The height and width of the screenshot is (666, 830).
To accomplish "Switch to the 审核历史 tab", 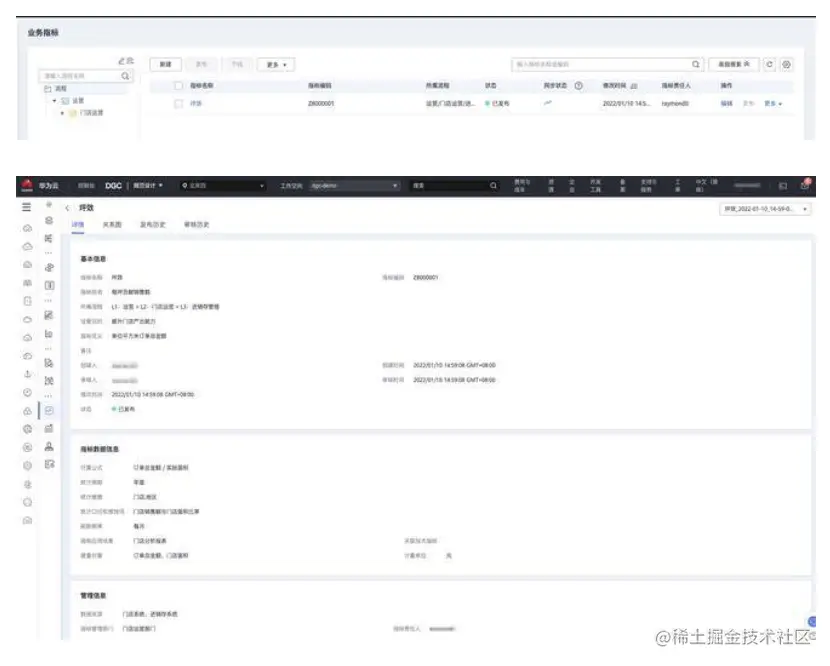I will click(196, 224).
